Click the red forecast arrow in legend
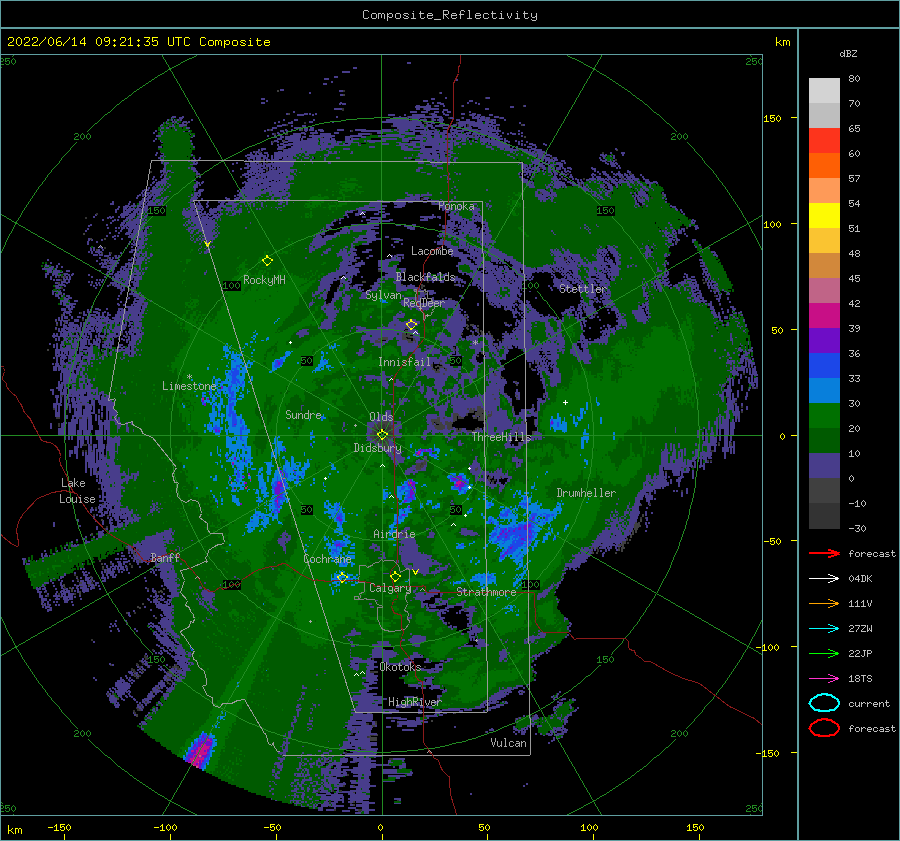Image resolution: width=900 pixels, height=841 pixels. coord(824,553)
